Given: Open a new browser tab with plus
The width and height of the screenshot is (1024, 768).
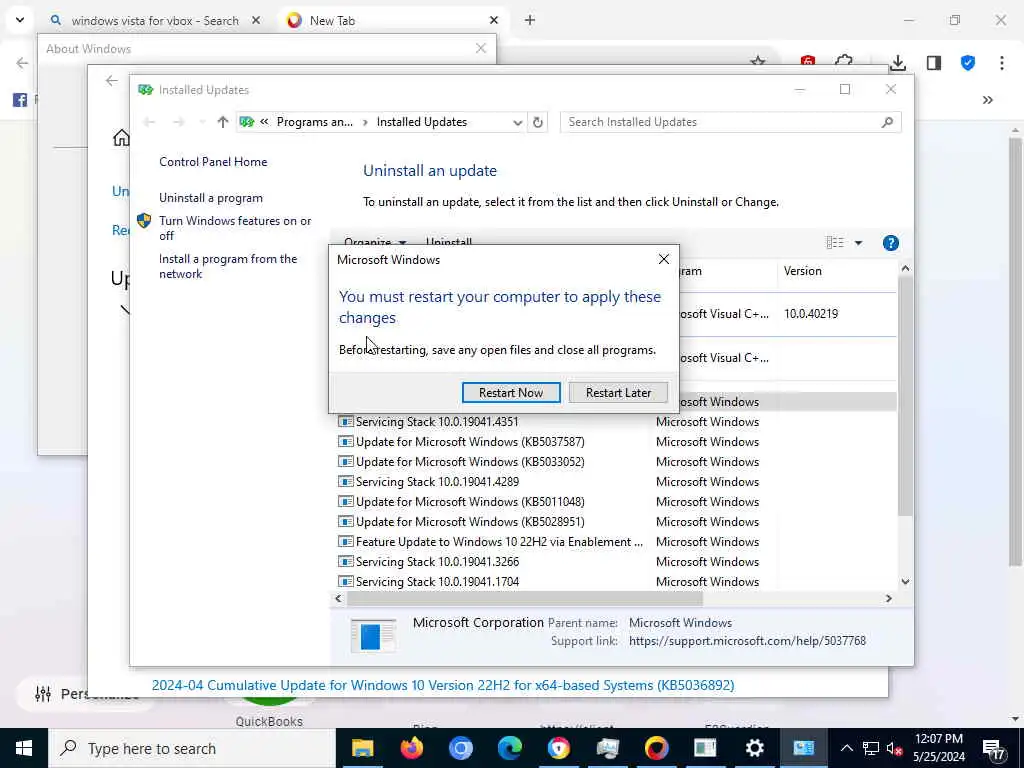Looking at the screenshot, I should 530,21.
